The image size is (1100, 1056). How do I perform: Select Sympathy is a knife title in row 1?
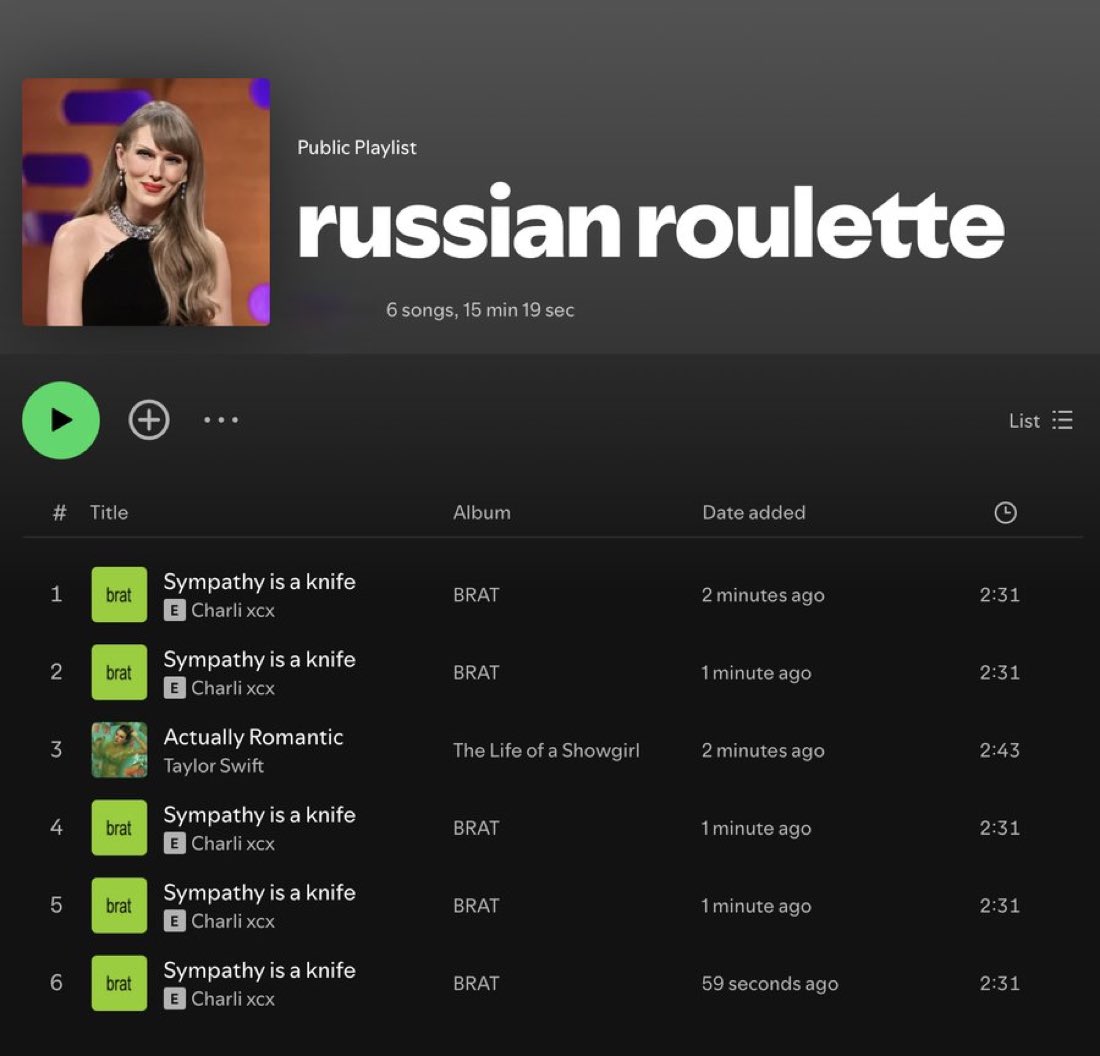click(260, 582)
